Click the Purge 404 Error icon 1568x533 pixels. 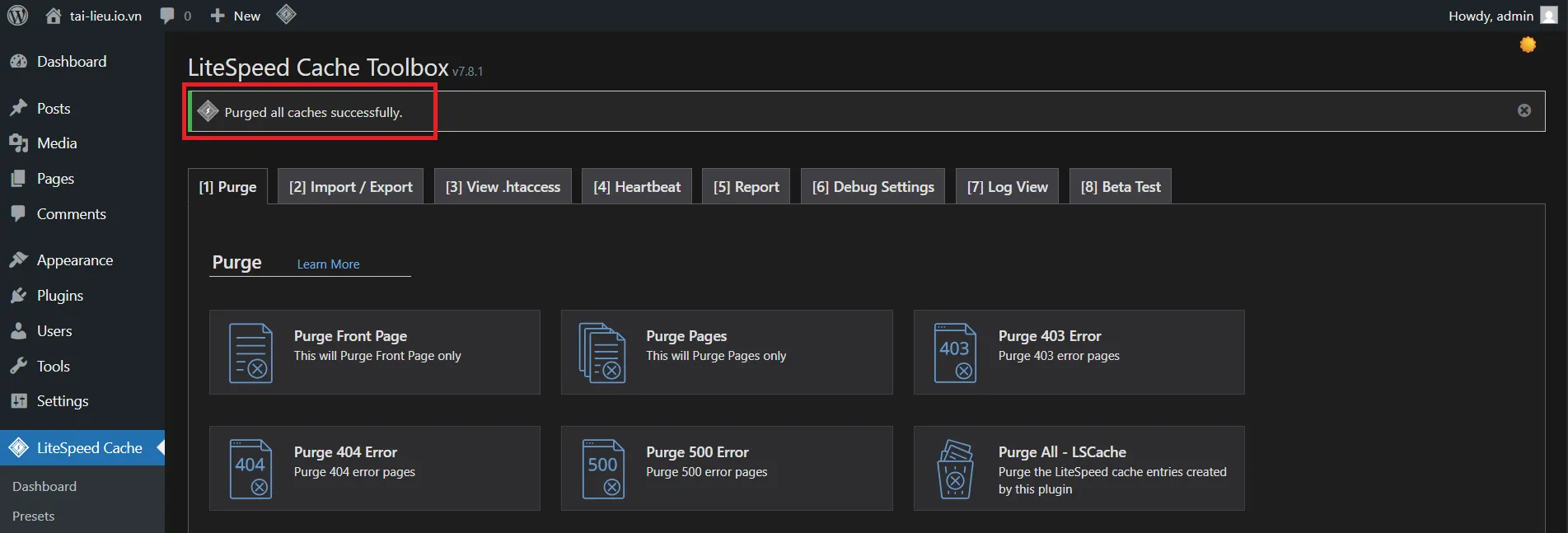point(250,469)
